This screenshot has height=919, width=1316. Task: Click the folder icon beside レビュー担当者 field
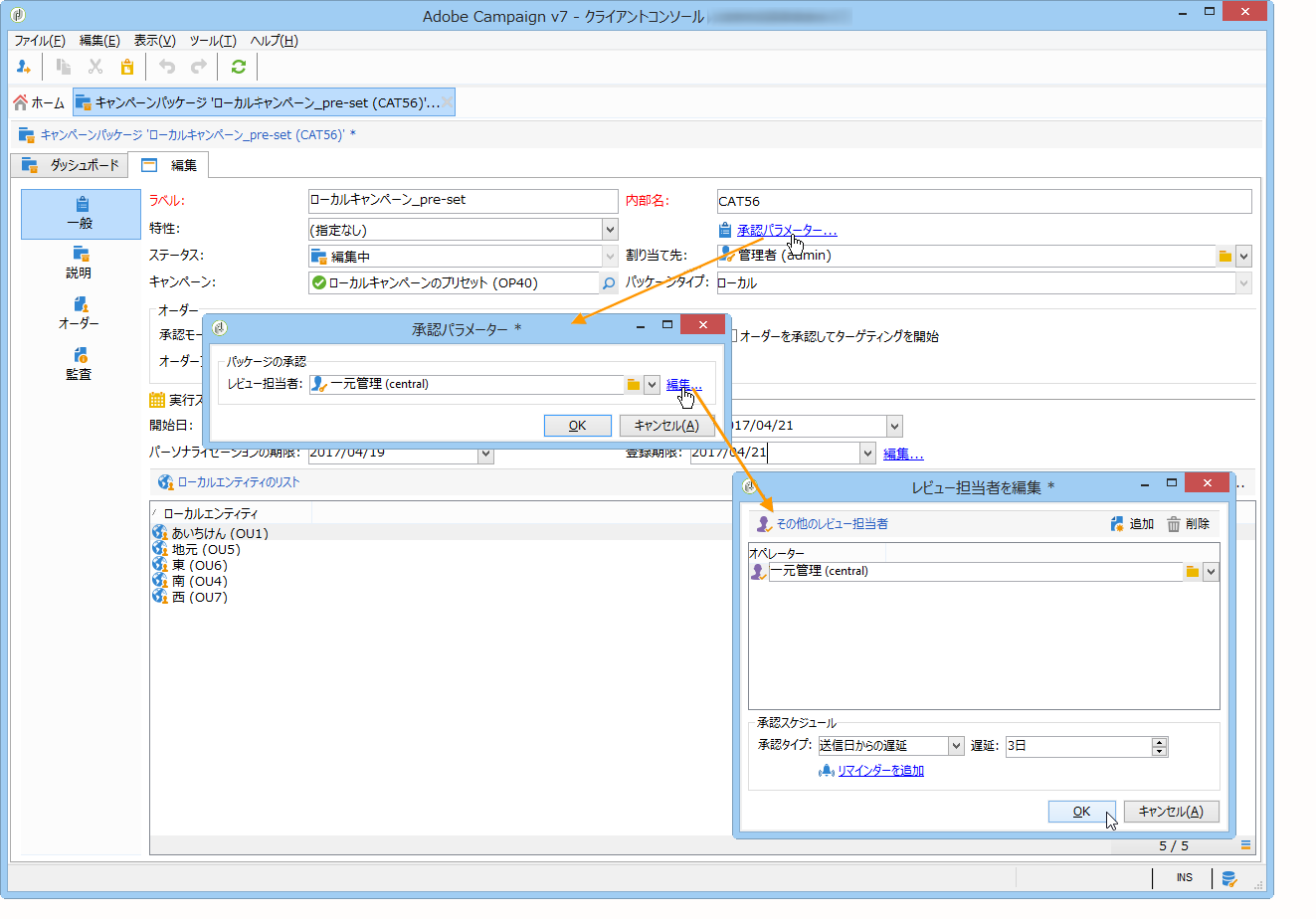coord(633,385)
